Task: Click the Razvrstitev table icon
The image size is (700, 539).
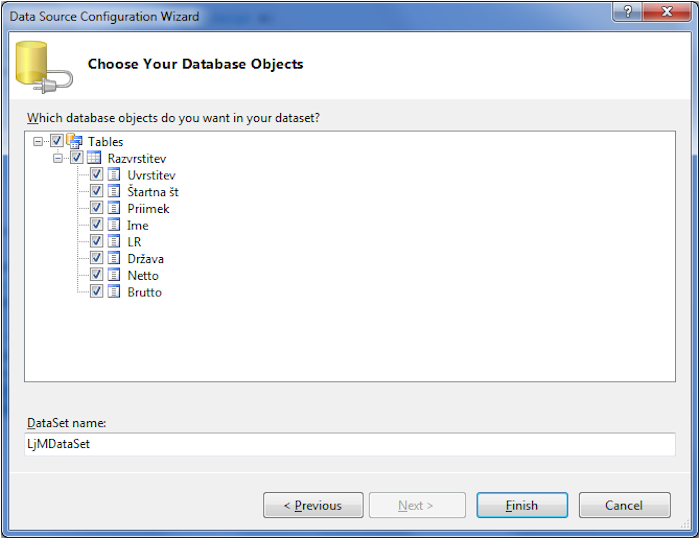Action: click(95, 159)
